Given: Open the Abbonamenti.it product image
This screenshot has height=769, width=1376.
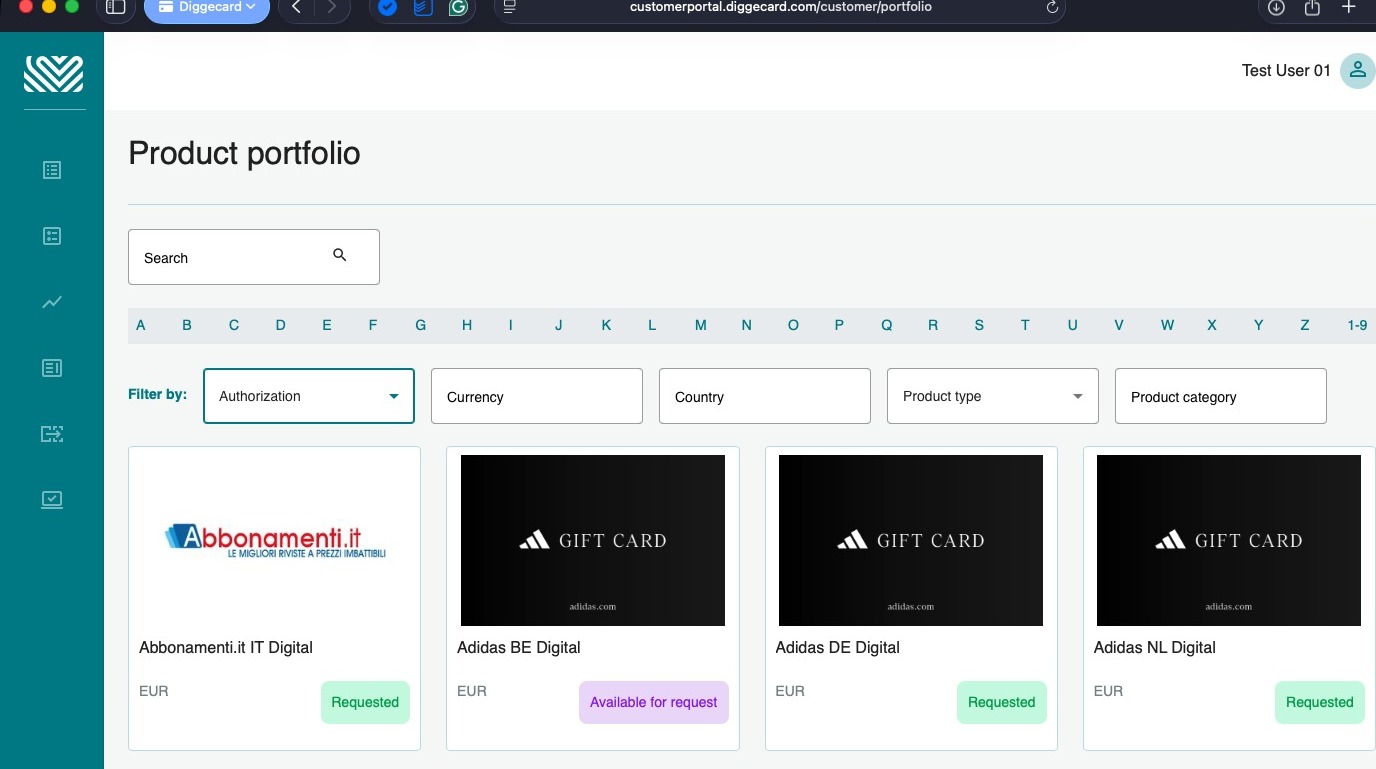Looking at the screenshot, I should 275,540.
